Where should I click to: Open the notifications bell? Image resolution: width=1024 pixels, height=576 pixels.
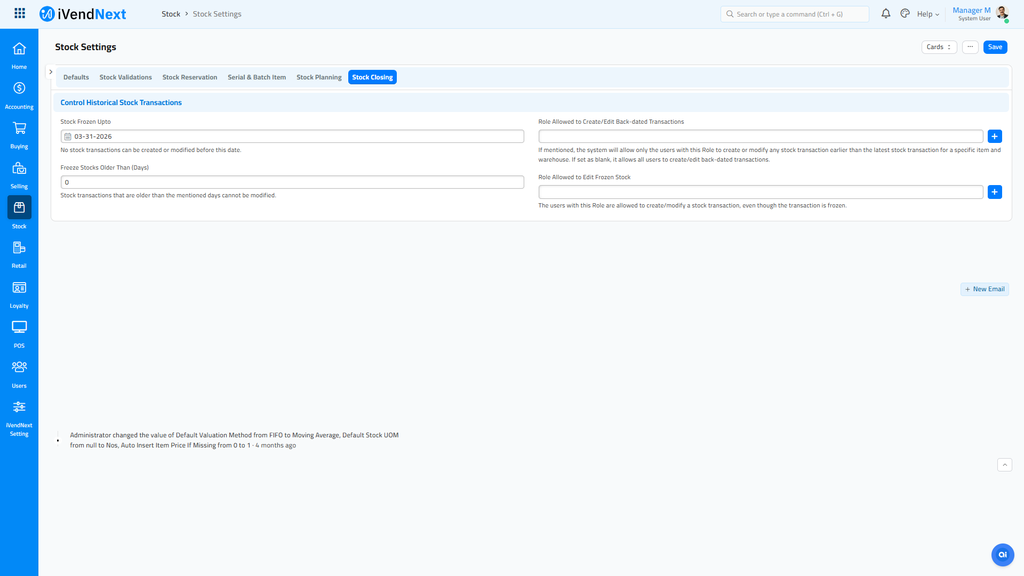point(885,14)
